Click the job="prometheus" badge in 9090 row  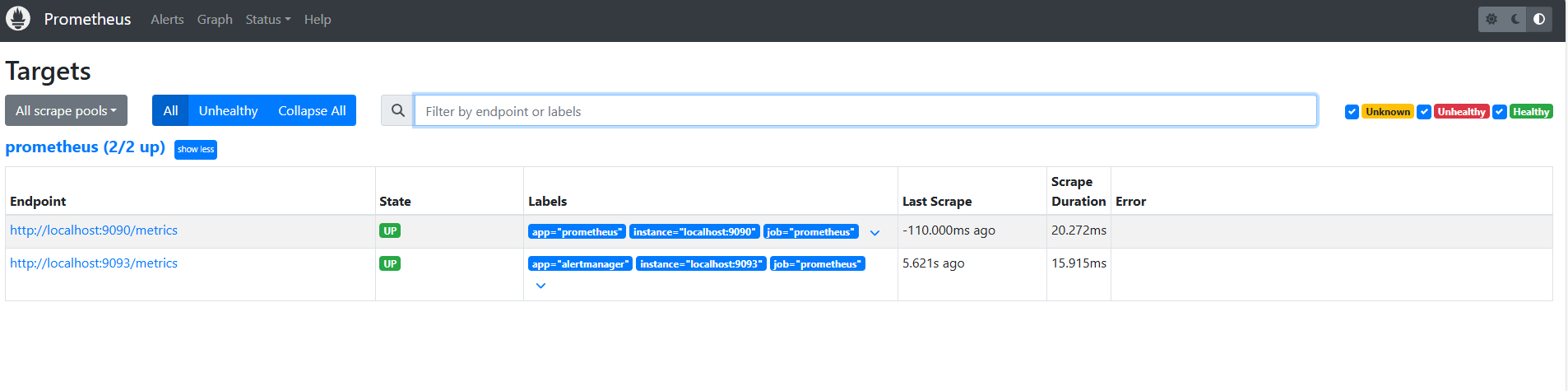810,231
